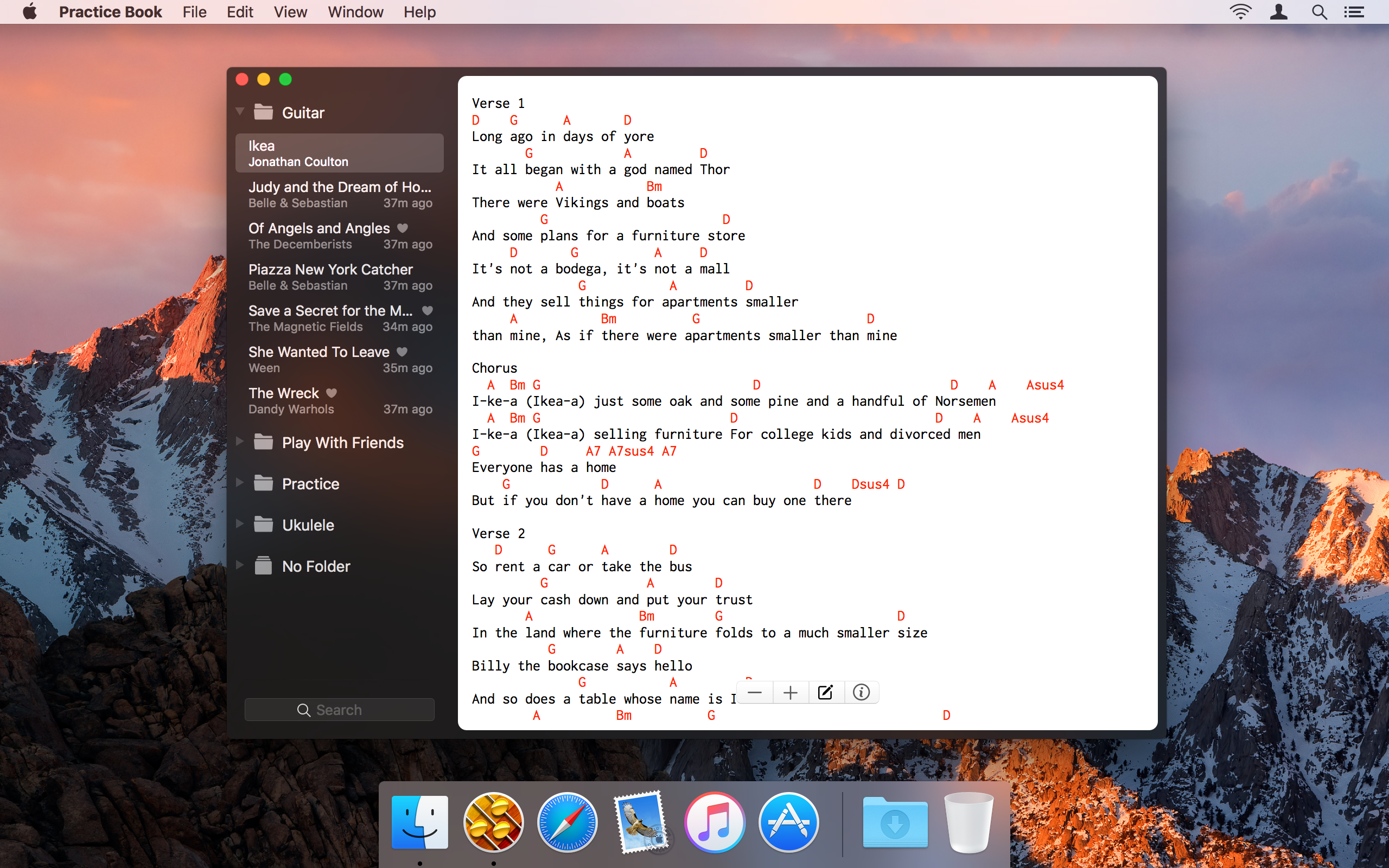Open the Notification Center list icon
The height and width of the screenshot is (868, 1389).
click(1354, 12)
